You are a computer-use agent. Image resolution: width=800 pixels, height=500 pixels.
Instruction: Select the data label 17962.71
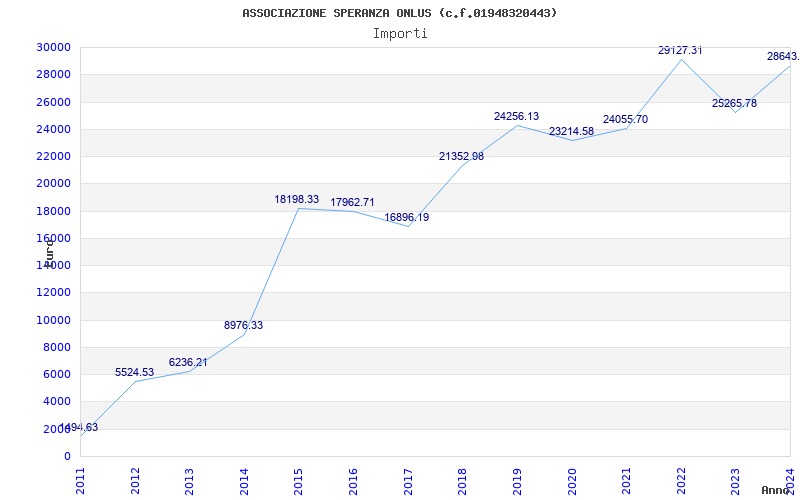click(x=352, y=202)
